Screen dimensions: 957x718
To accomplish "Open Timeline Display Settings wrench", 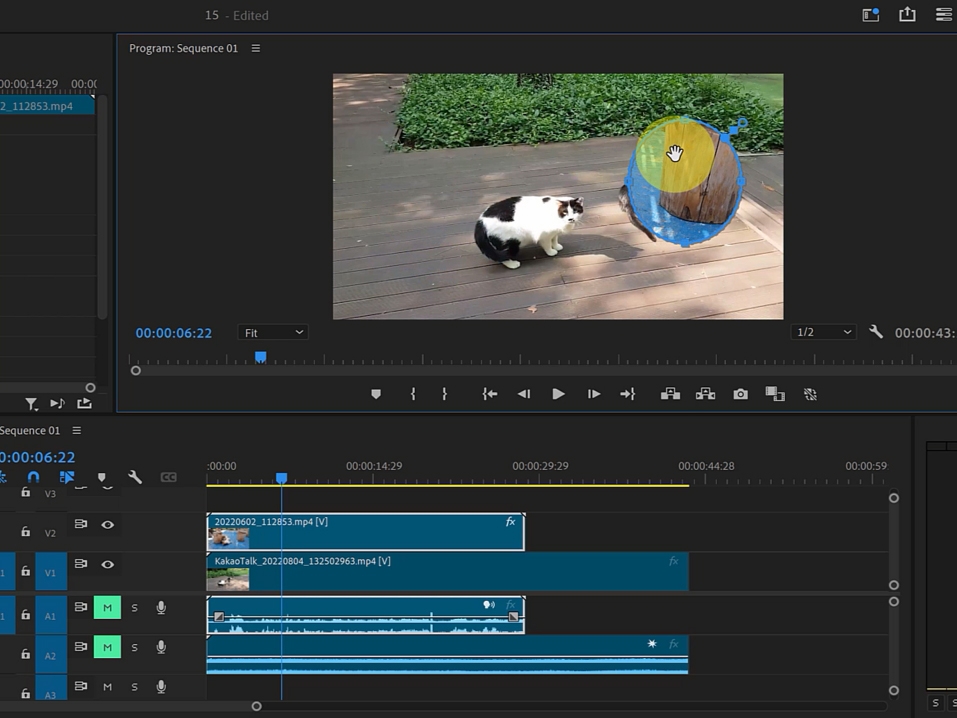I will pyautogui.click(x=135, y=477).
